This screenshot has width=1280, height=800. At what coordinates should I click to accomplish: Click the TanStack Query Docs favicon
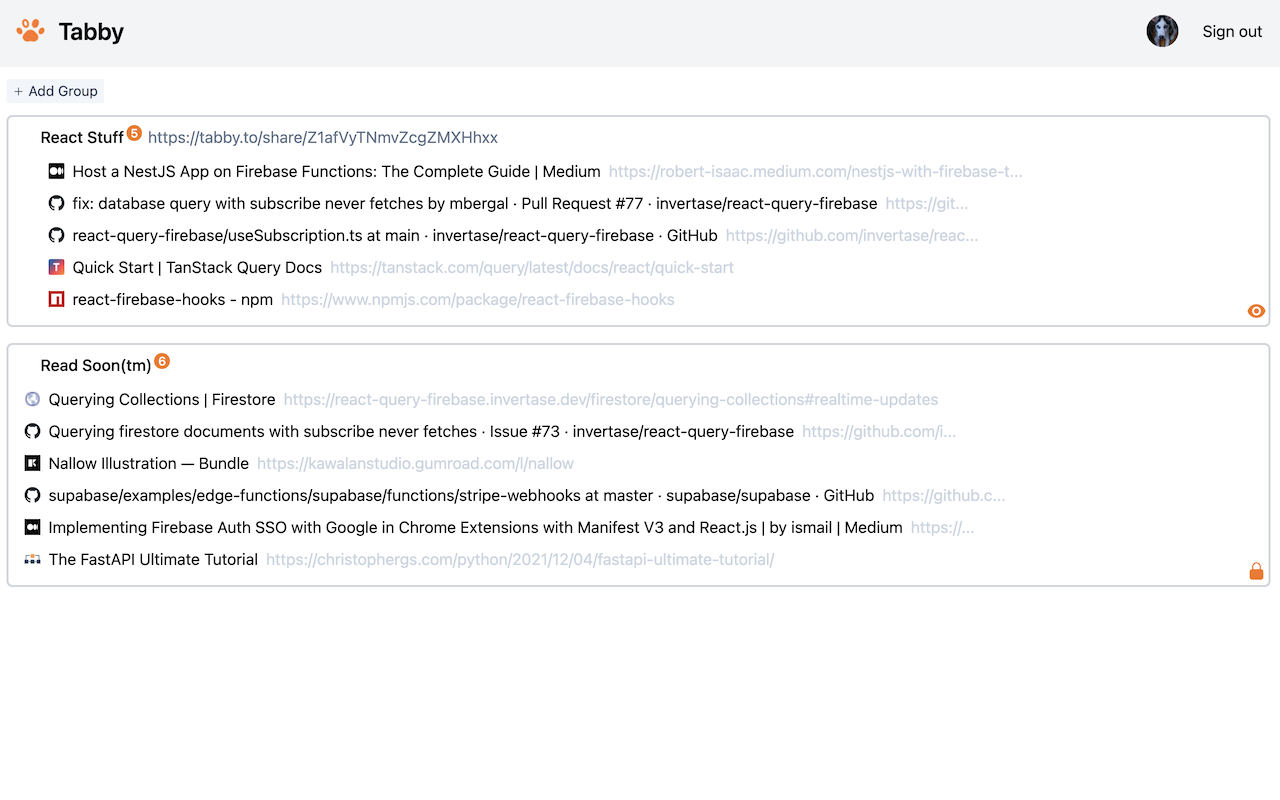57,267
